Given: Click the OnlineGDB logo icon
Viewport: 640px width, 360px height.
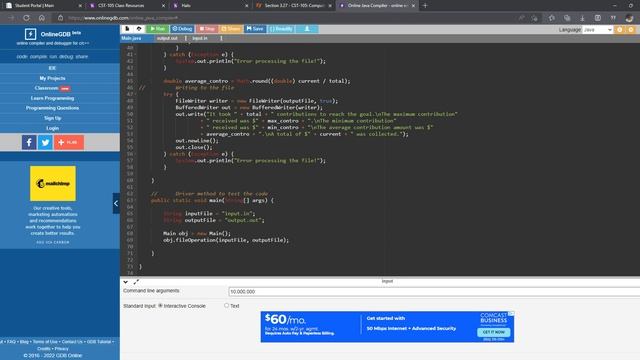Looking at the screenshot, I should coord(31,34).
